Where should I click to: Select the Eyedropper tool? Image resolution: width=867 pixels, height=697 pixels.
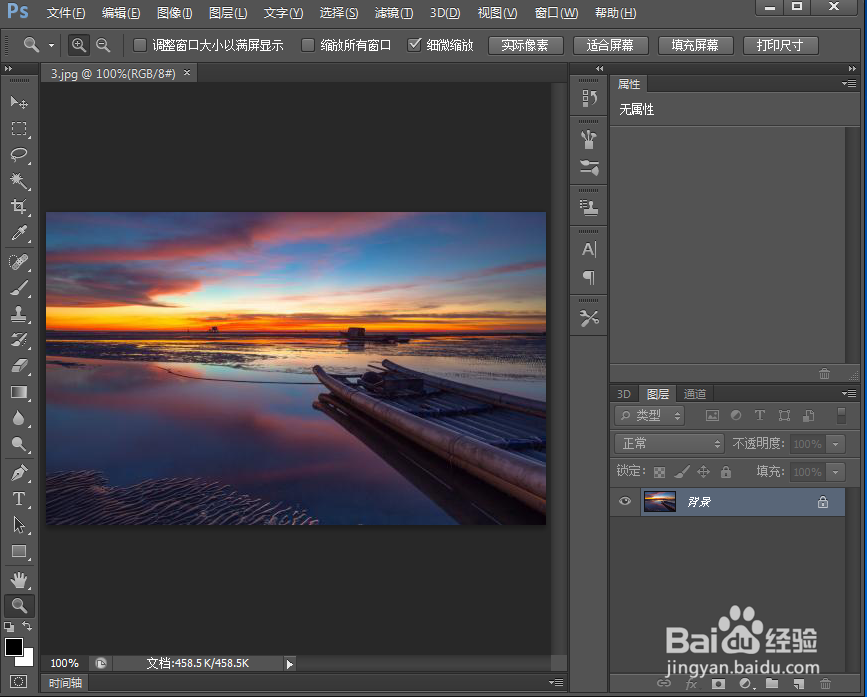tap(19, 233)
